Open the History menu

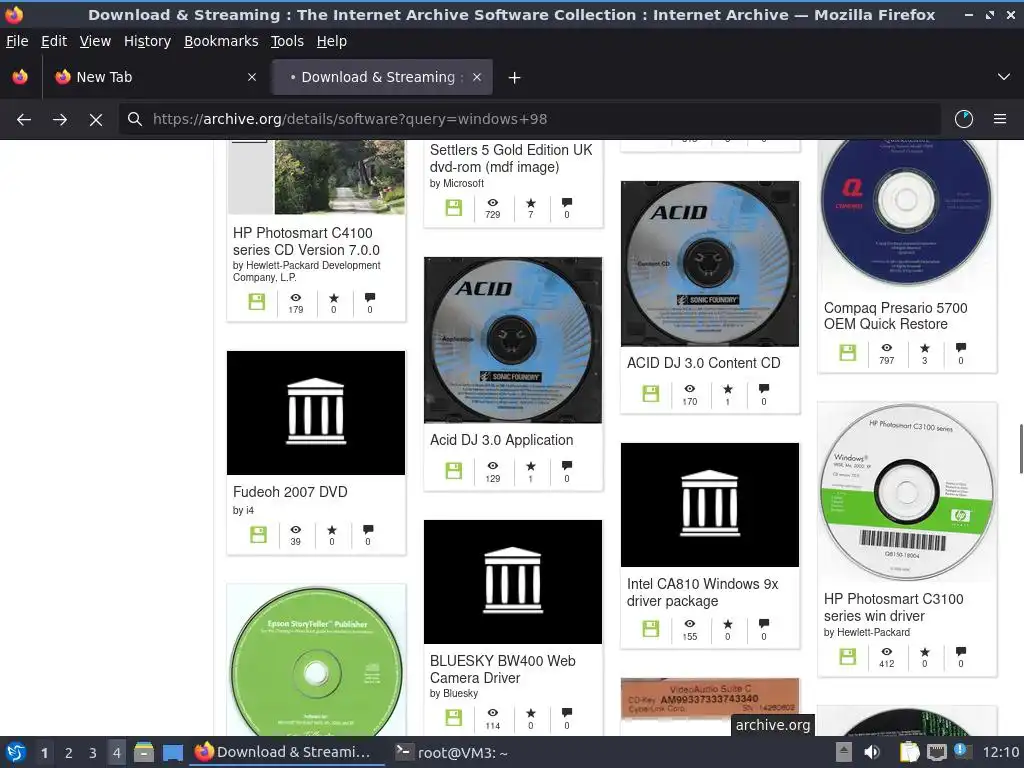pos(148,41)
